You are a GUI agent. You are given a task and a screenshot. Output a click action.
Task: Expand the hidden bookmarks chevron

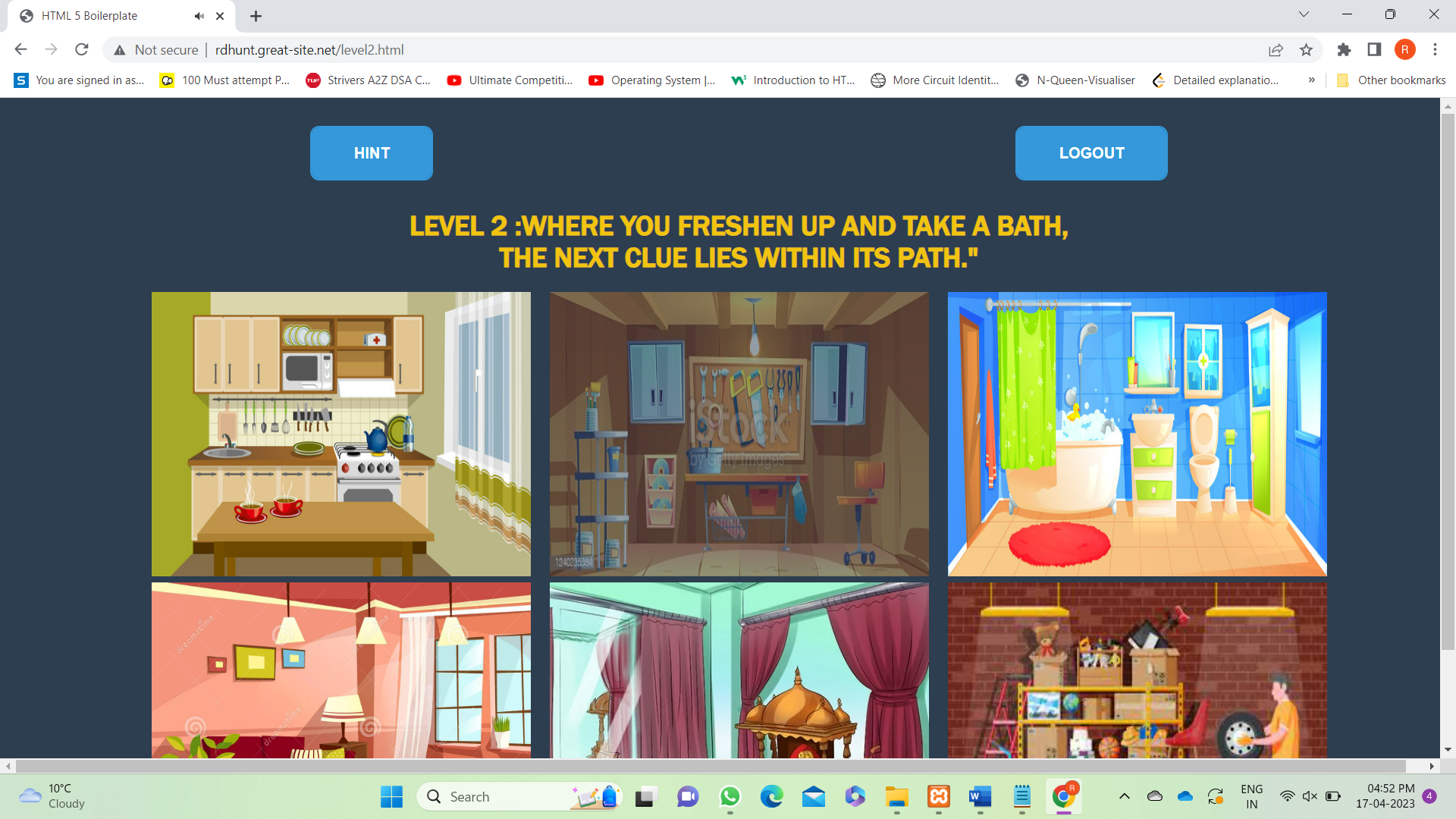1311,80
